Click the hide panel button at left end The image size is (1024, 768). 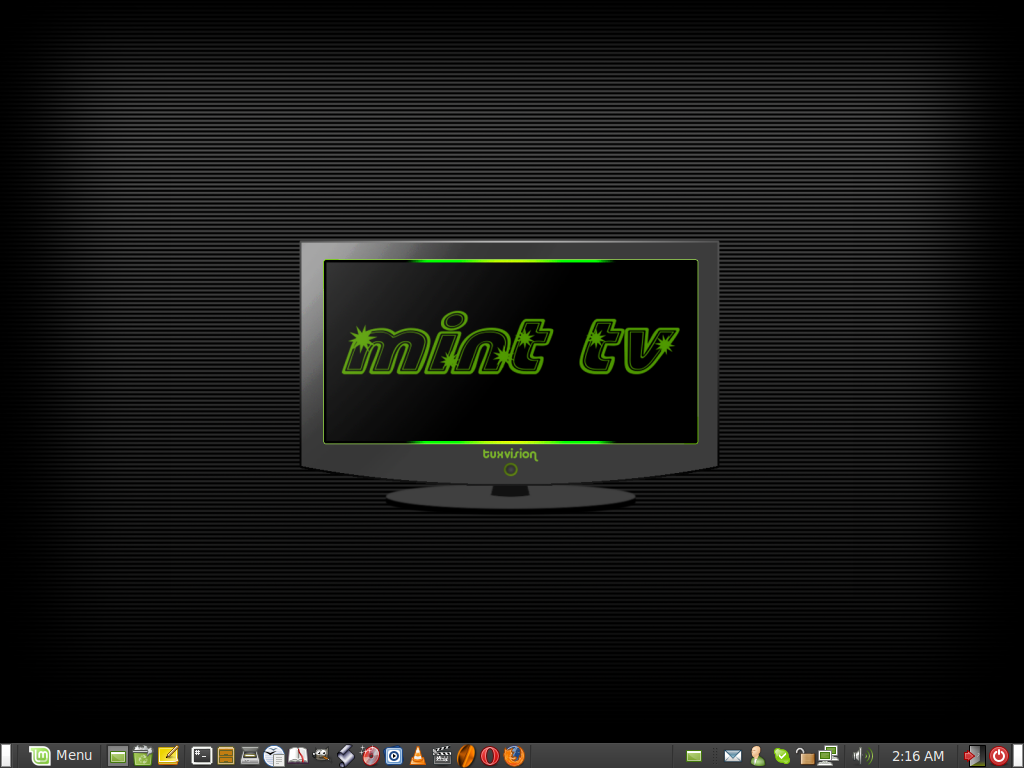(5, 756)
